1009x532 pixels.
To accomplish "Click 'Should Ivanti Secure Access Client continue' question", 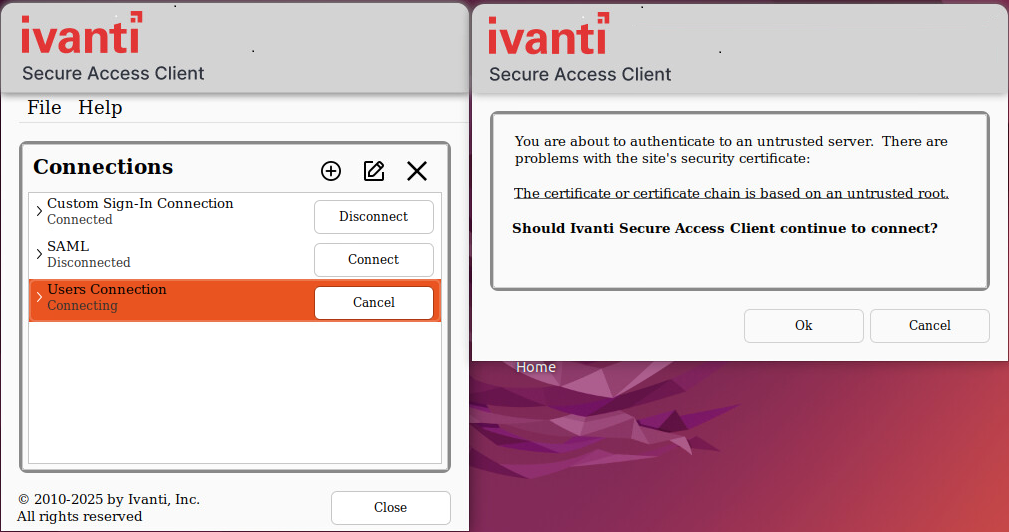I will 725,228.
